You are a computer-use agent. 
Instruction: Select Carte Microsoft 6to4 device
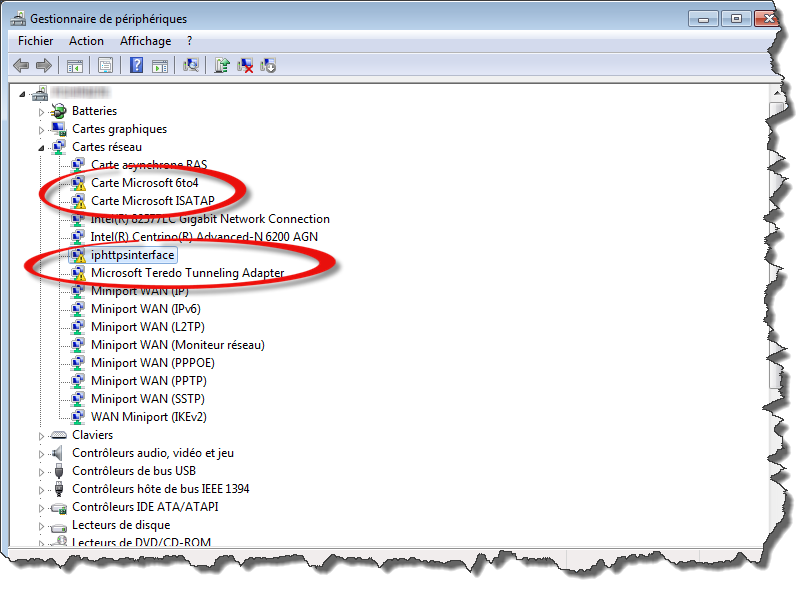coord(145,183)
